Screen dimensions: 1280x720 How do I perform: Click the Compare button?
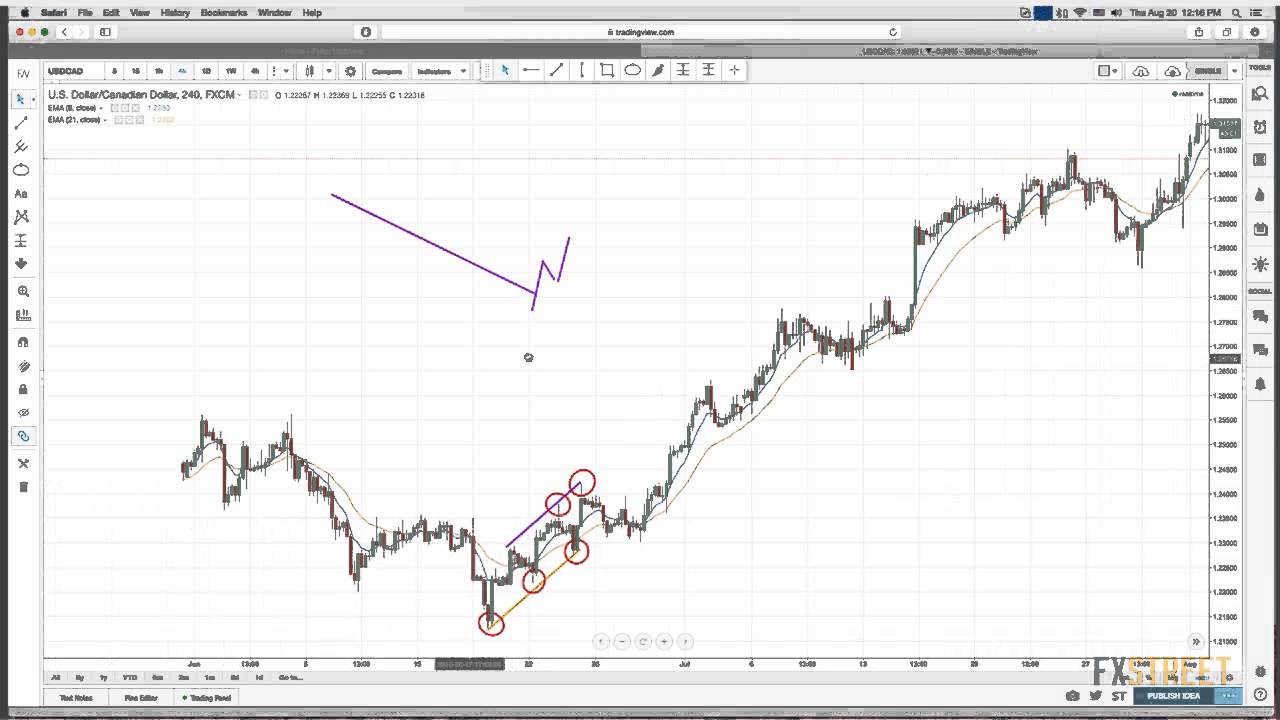tap(387, 71)
